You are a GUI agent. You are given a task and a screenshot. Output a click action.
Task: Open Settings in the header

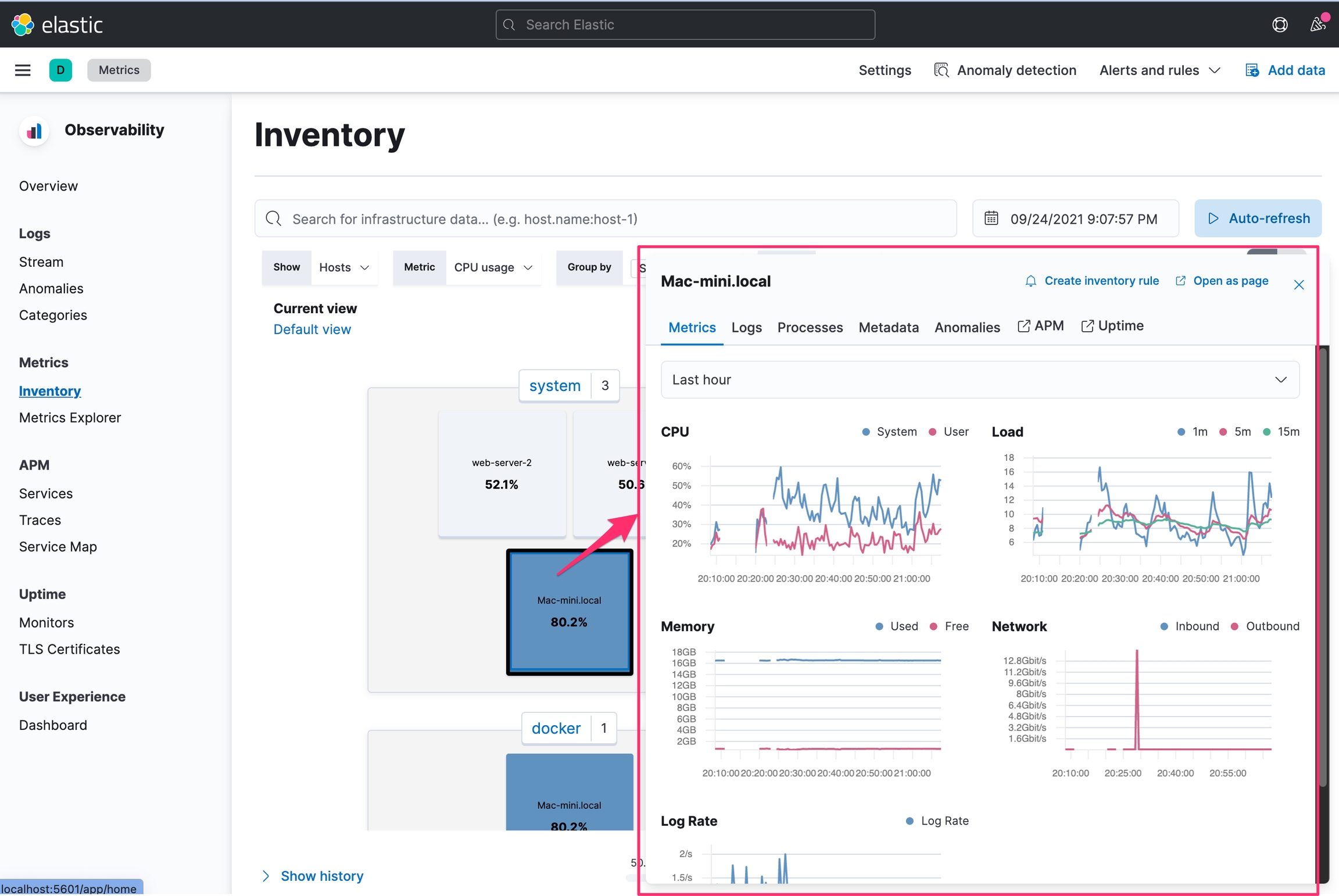pyautogui.click(x=885, y=70)
